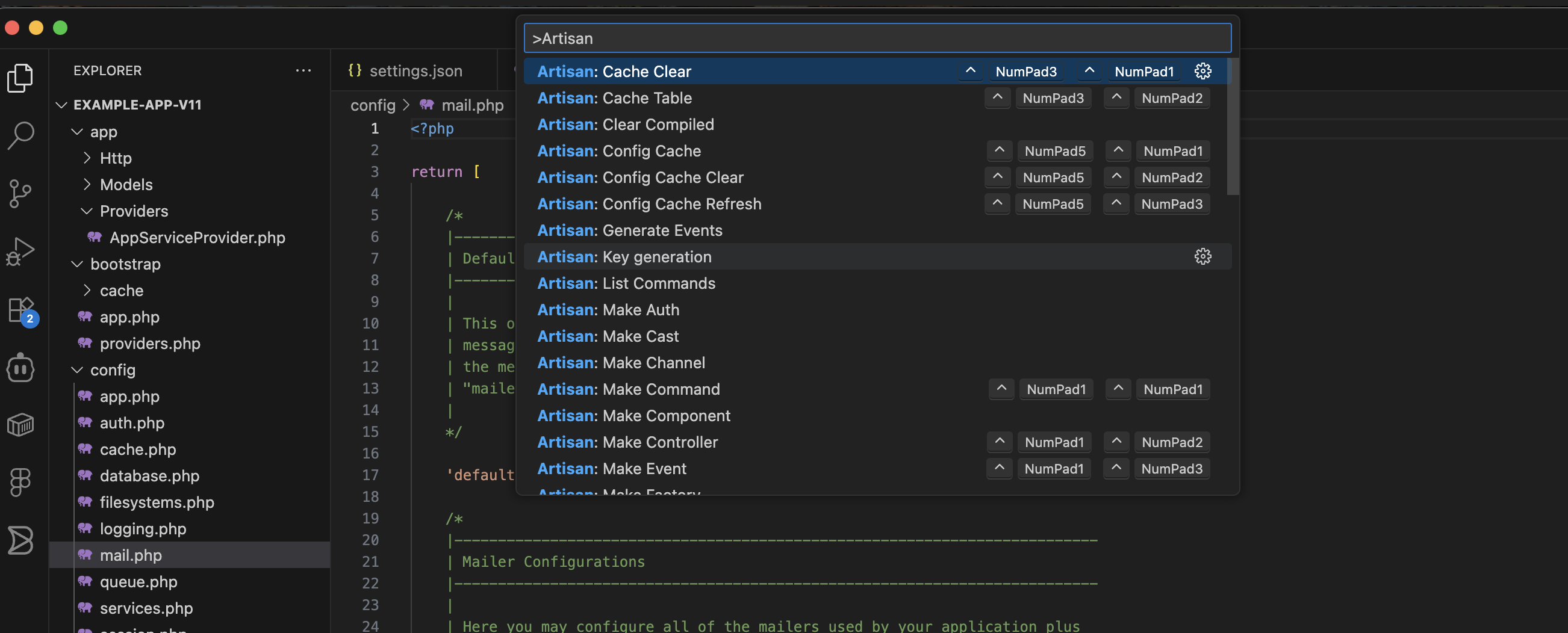The image size is (1568, 633).
Task: Open logging.php file
Action: 189,528
